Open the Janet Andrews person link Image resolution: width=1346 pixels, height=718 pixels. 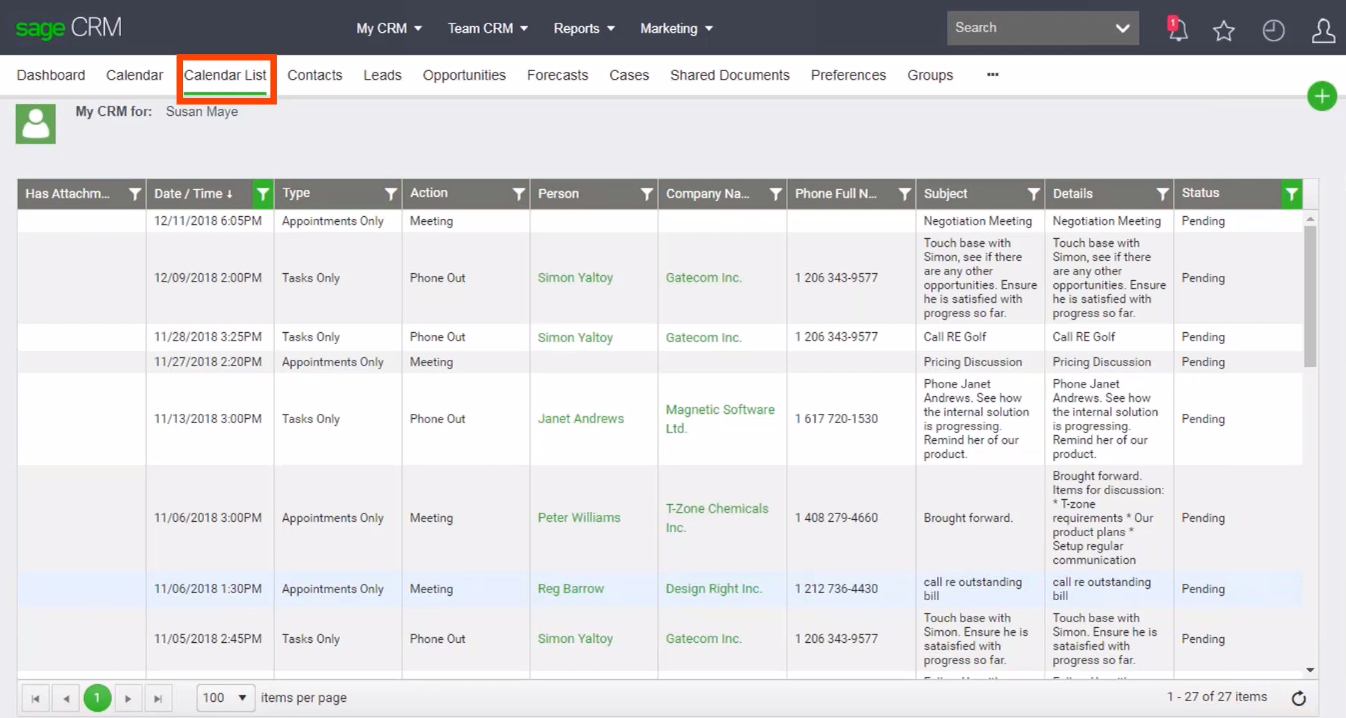580,419
